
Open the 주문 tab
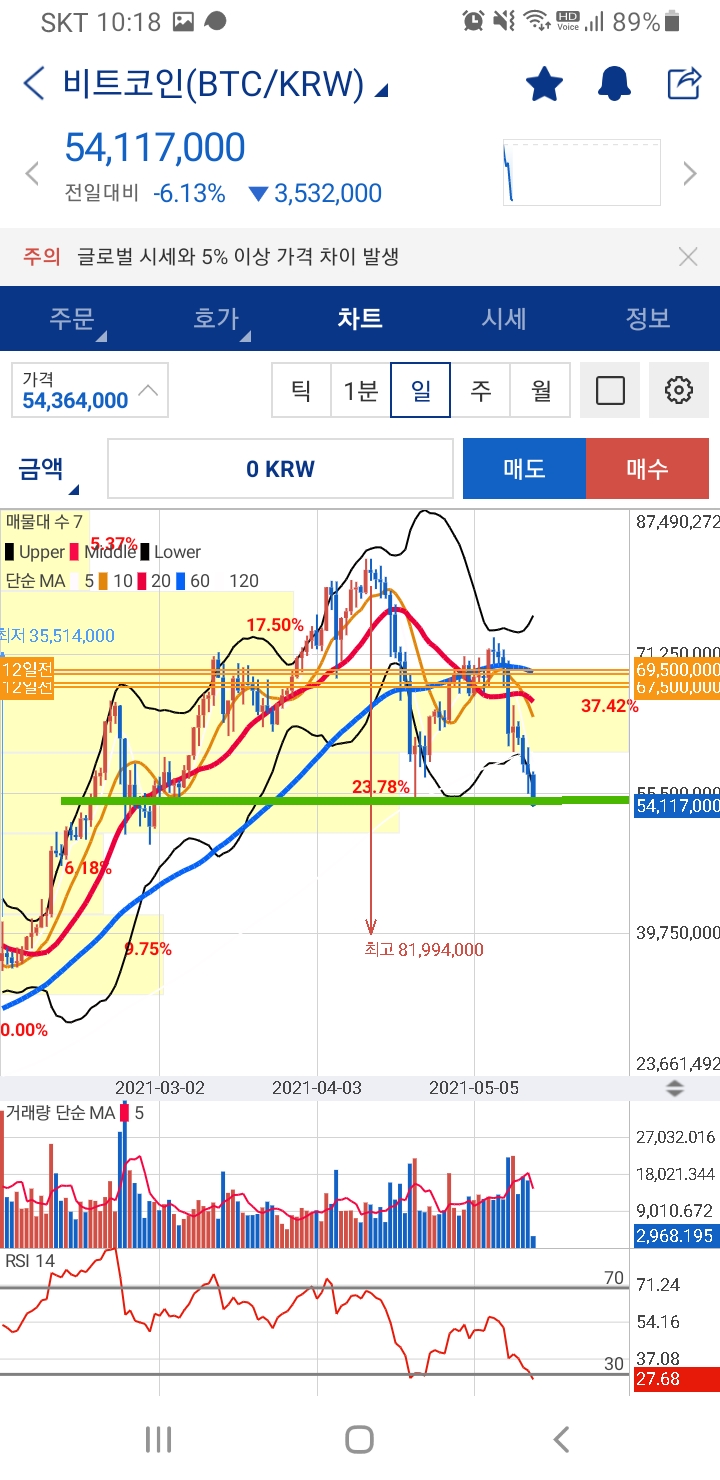72,319
